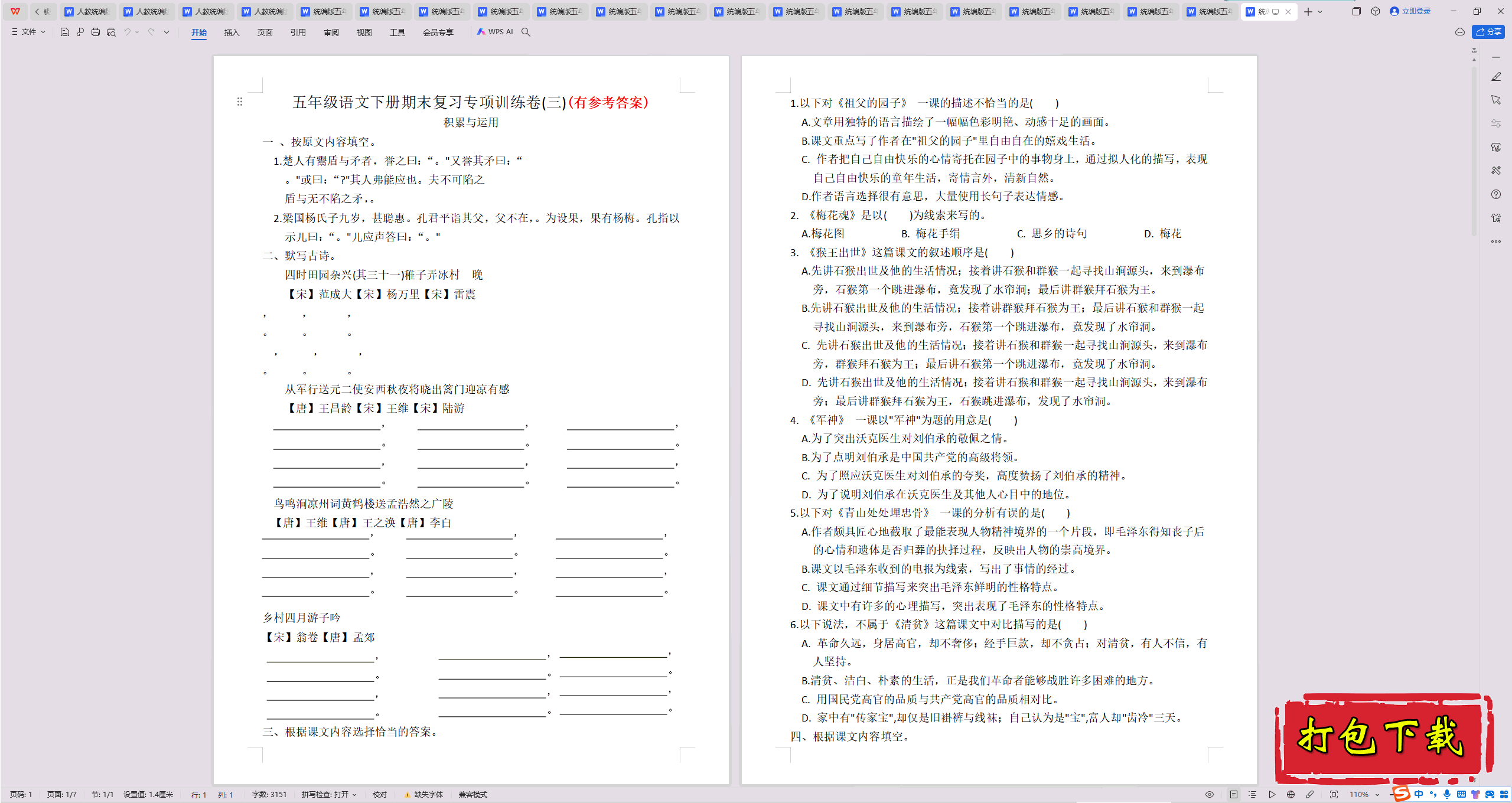Click the 校对 proofreading button
This screenshot has height=803, width=1512.
(380, 795)
